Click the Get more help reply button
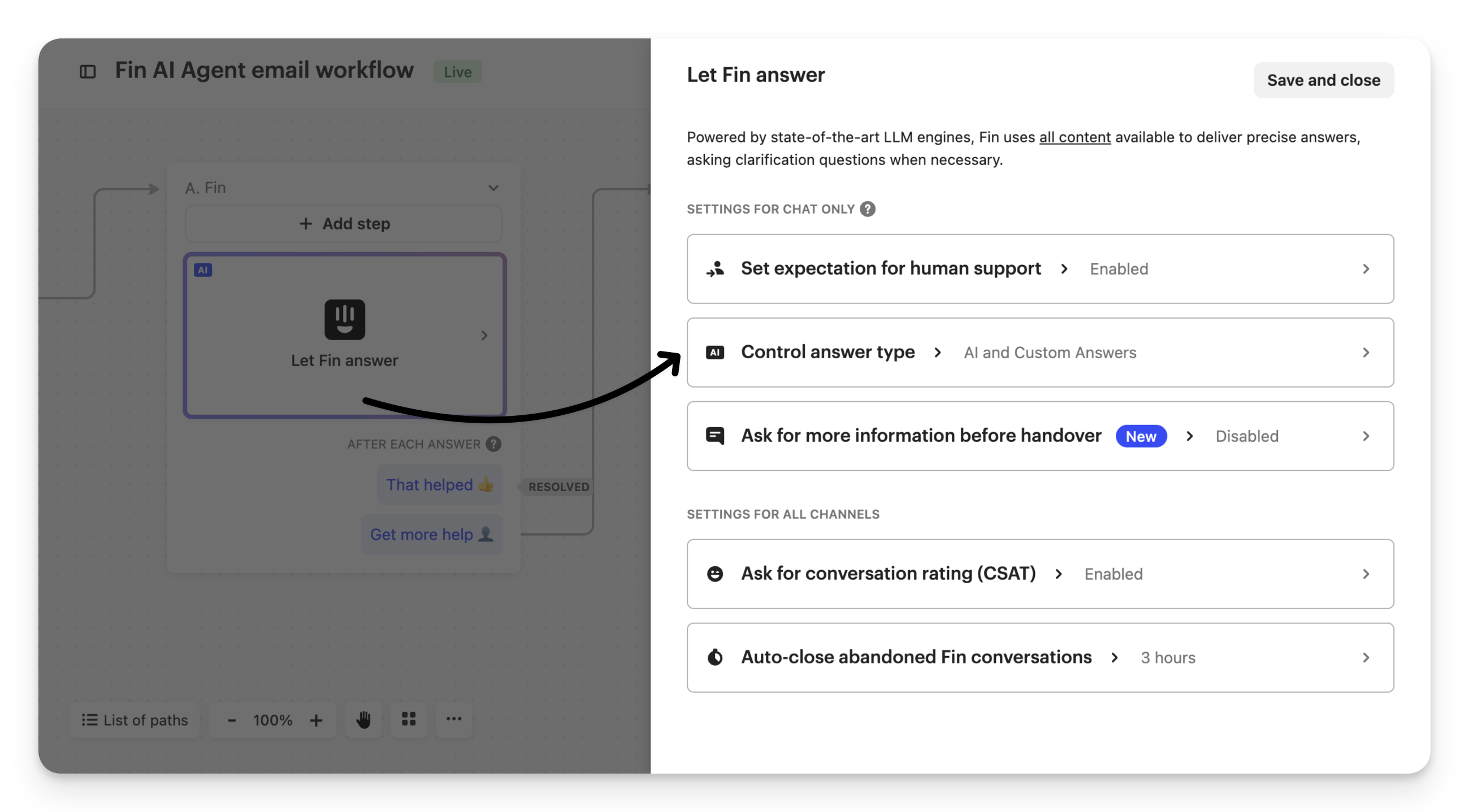The image size is (1469, 812). pyautogui.click(x=432, y=535)
